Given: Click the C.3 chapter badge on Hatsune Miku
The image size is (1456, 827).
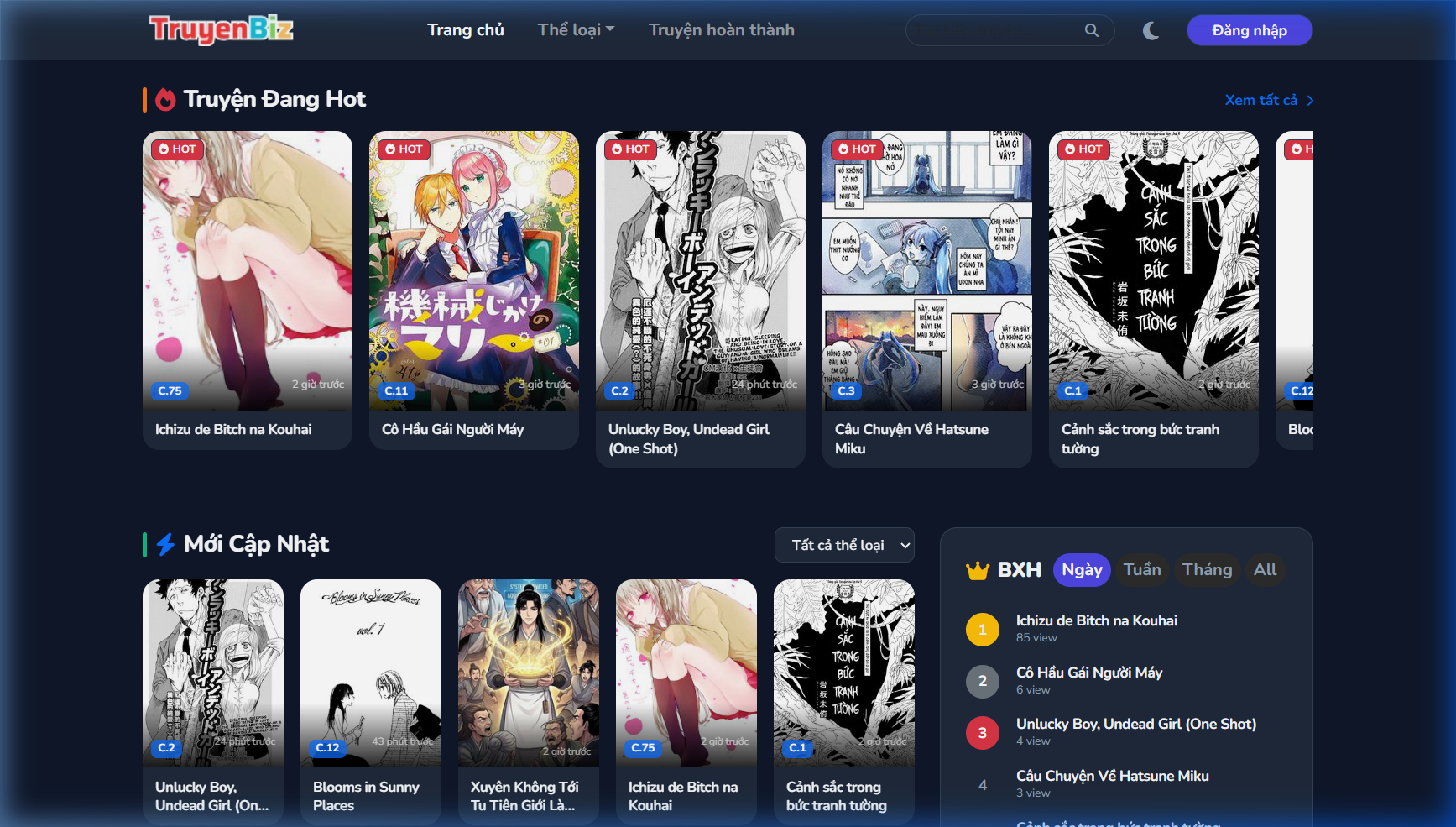Looking at the screenshot, I should 846,390.
